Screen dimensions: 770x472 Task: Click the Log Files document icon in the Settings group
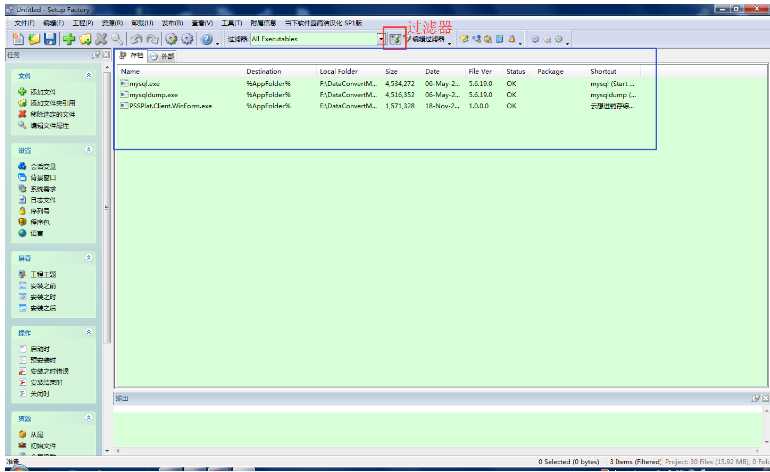click(x=22, y=199)
